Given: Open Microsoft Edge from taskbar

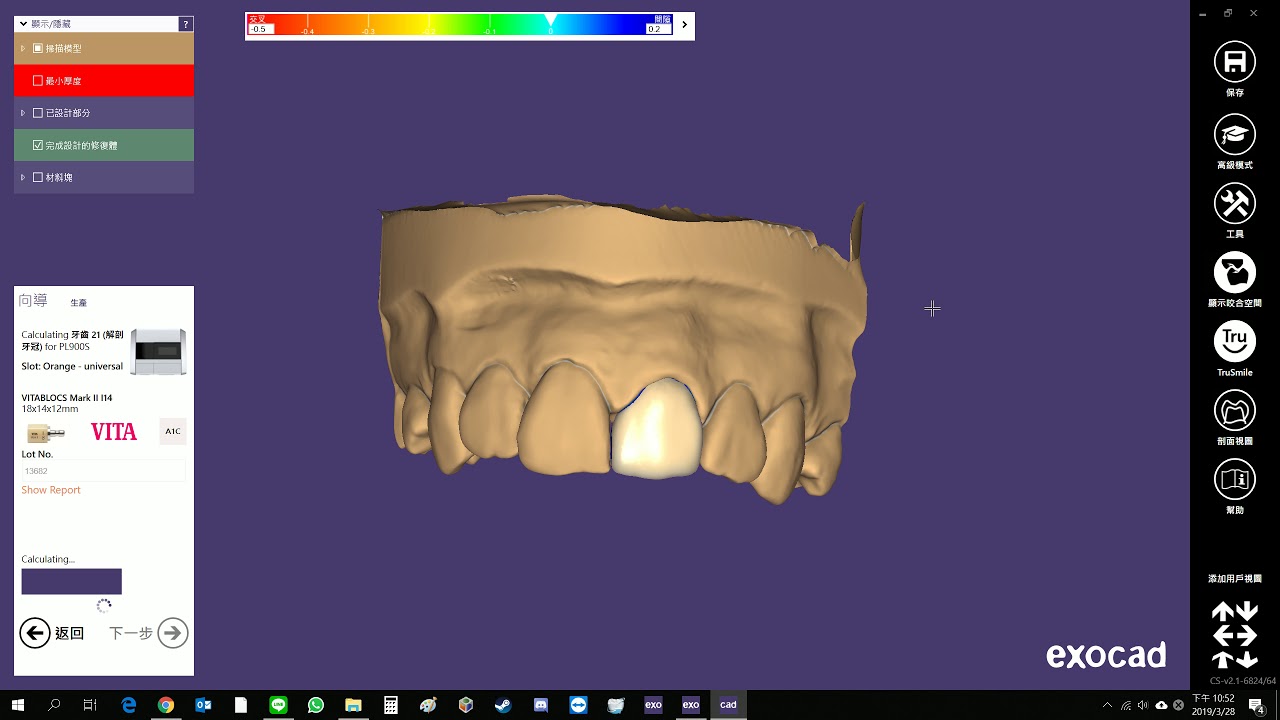Looking at the screenshot, I should [129, 705].
